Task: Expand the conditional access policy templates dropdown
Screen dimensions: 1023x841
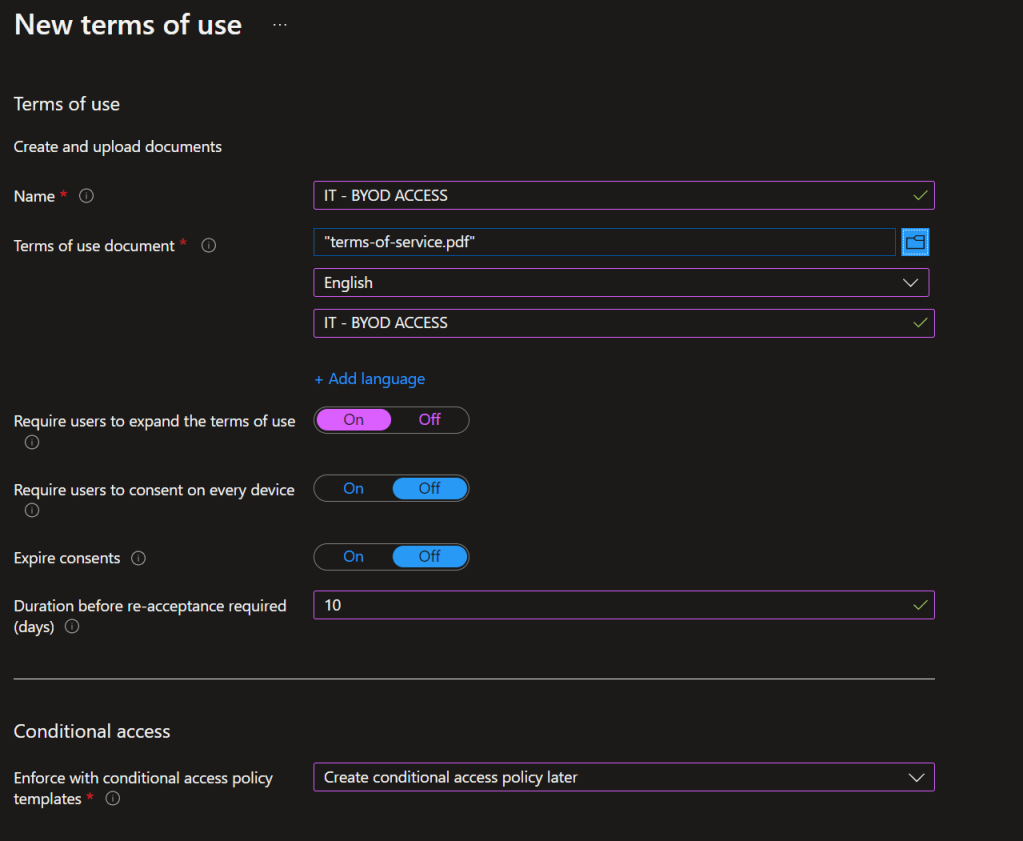Action: point(623,777)
